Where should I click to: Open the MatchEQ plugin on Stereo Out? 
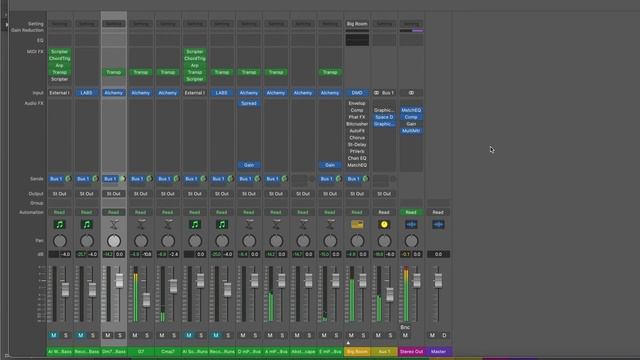pyautogui.click(x=411, y=110)
